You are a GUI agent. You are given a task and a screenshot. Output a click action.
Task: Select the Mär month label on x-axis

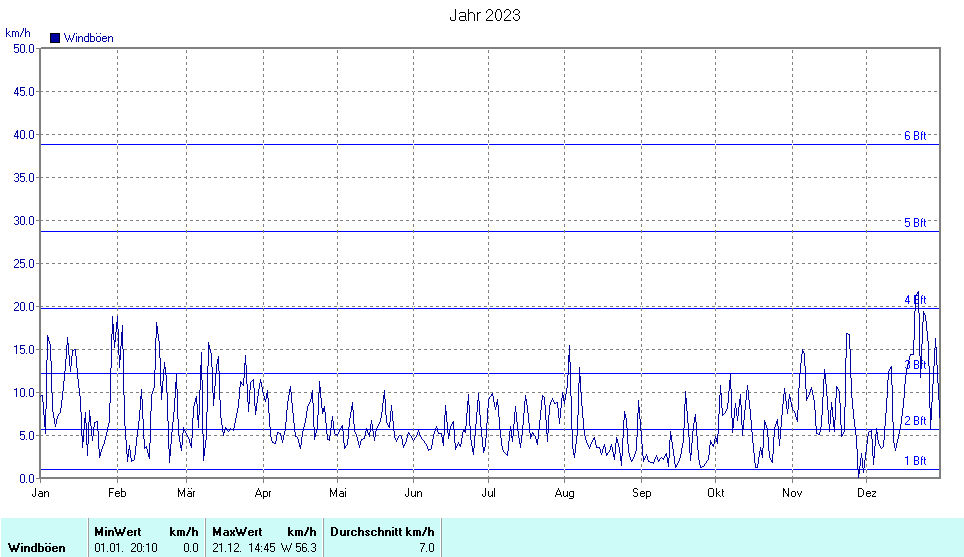(x=187, y=493)
